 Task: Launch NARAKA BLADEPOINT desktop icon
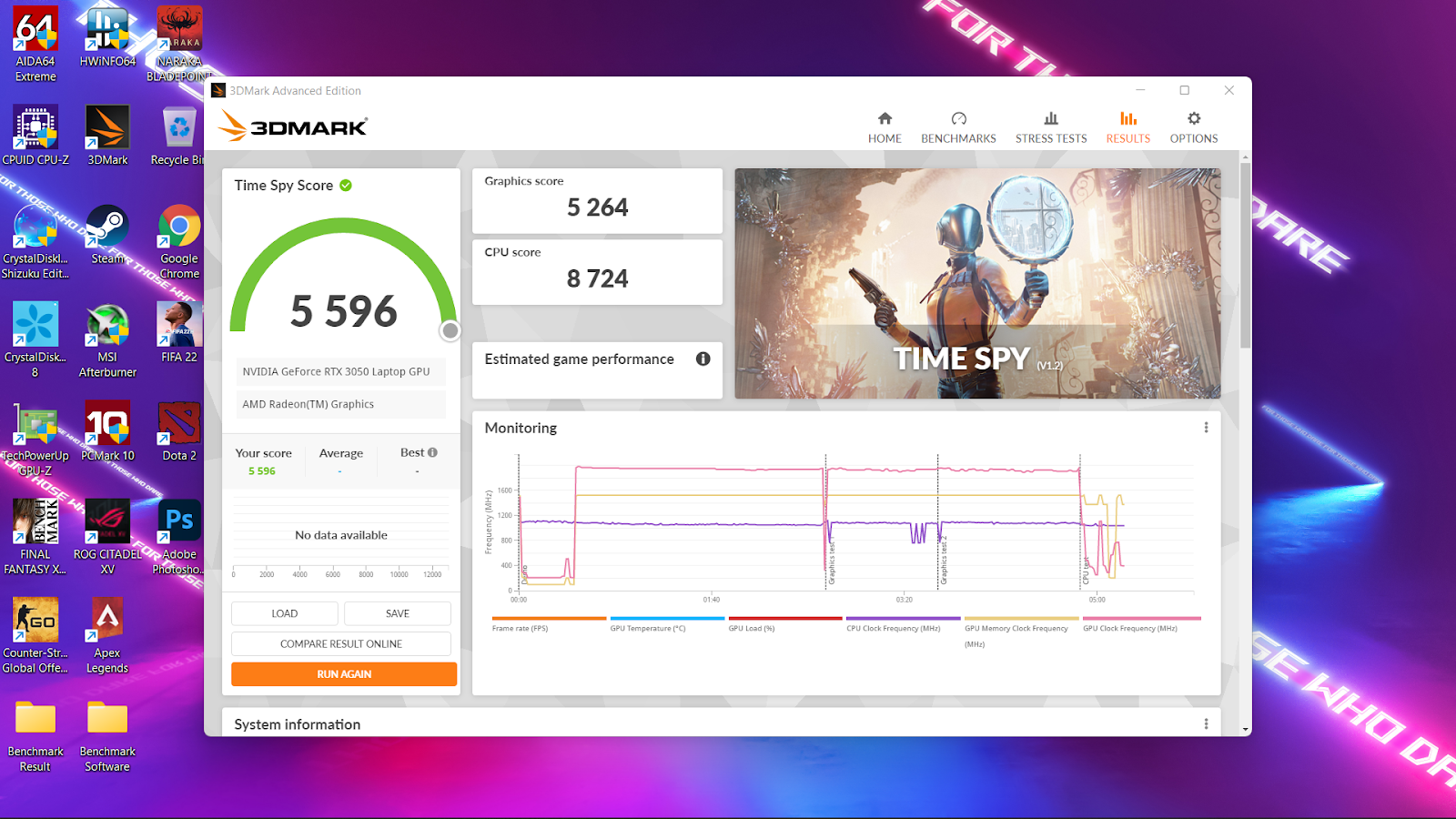tap(179, 44)
